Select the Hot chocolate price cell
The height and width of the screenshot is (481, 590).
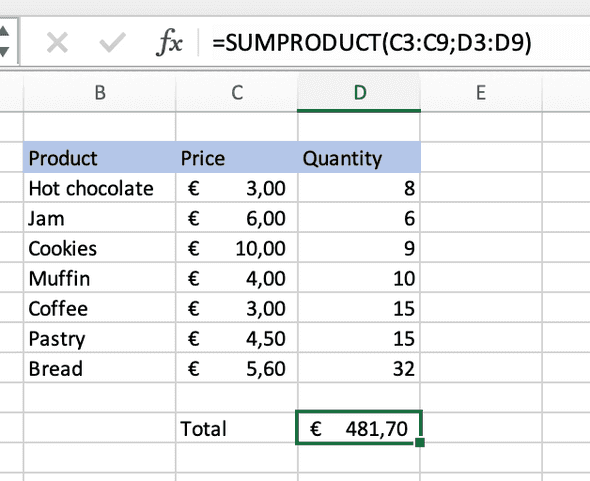pyautogui.click(x=237, y=188)
